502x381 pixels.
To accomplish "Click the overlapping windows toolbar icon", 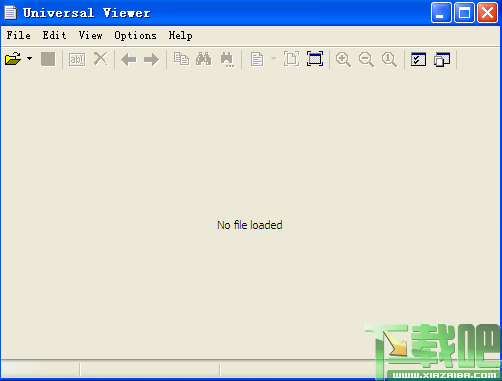I will [x=442, y=60].
